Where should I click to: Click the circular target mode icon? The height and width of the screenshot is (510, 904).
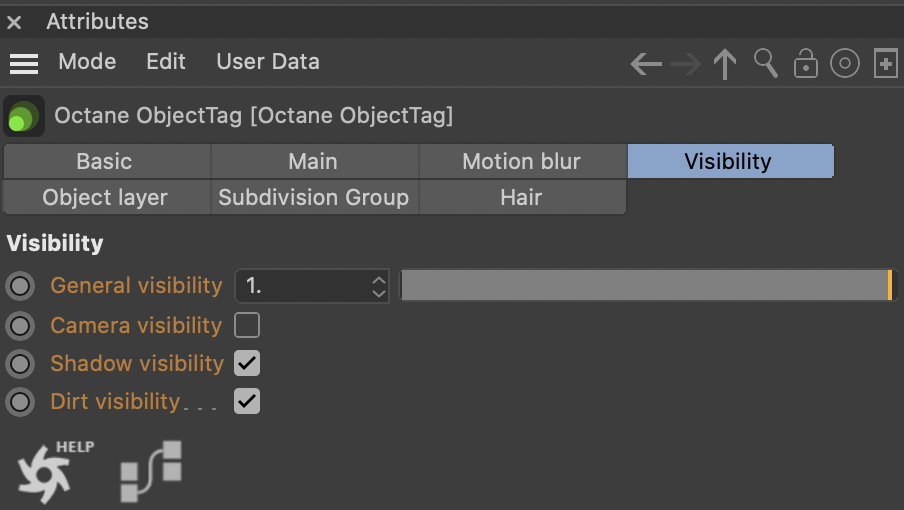click(x=845, y=65)
